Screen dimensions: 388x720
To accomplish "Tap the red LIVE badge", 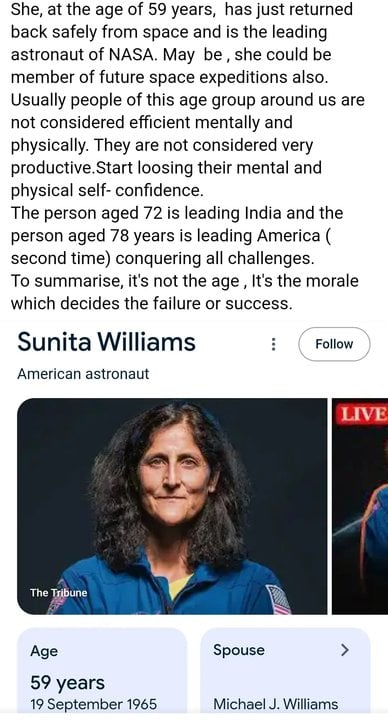I will click(362, 414).
